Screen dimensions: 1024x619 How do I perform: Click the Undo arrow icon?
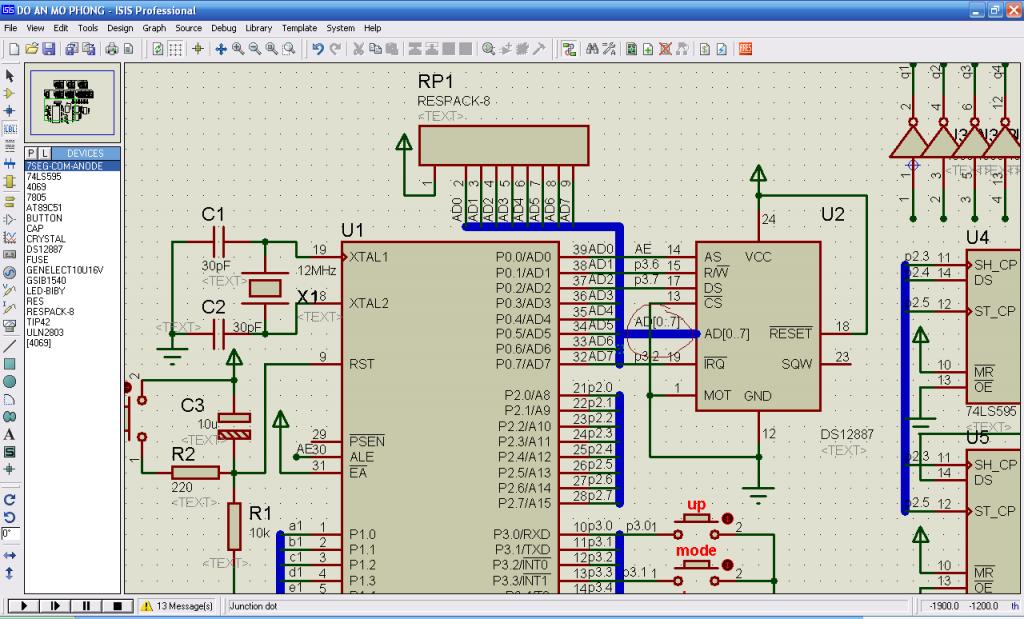(317, 48)
